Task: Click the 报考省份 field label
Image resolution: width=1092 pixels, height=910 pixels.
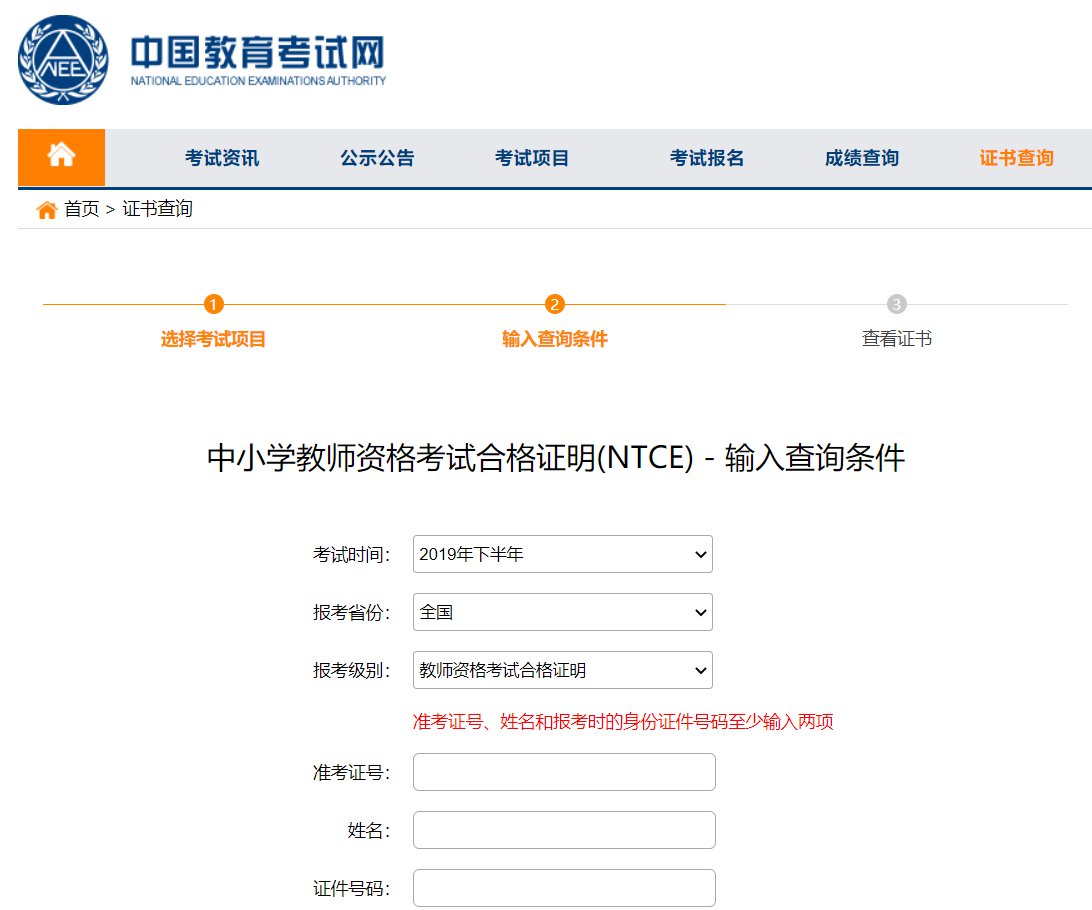Action: (352, 613)
